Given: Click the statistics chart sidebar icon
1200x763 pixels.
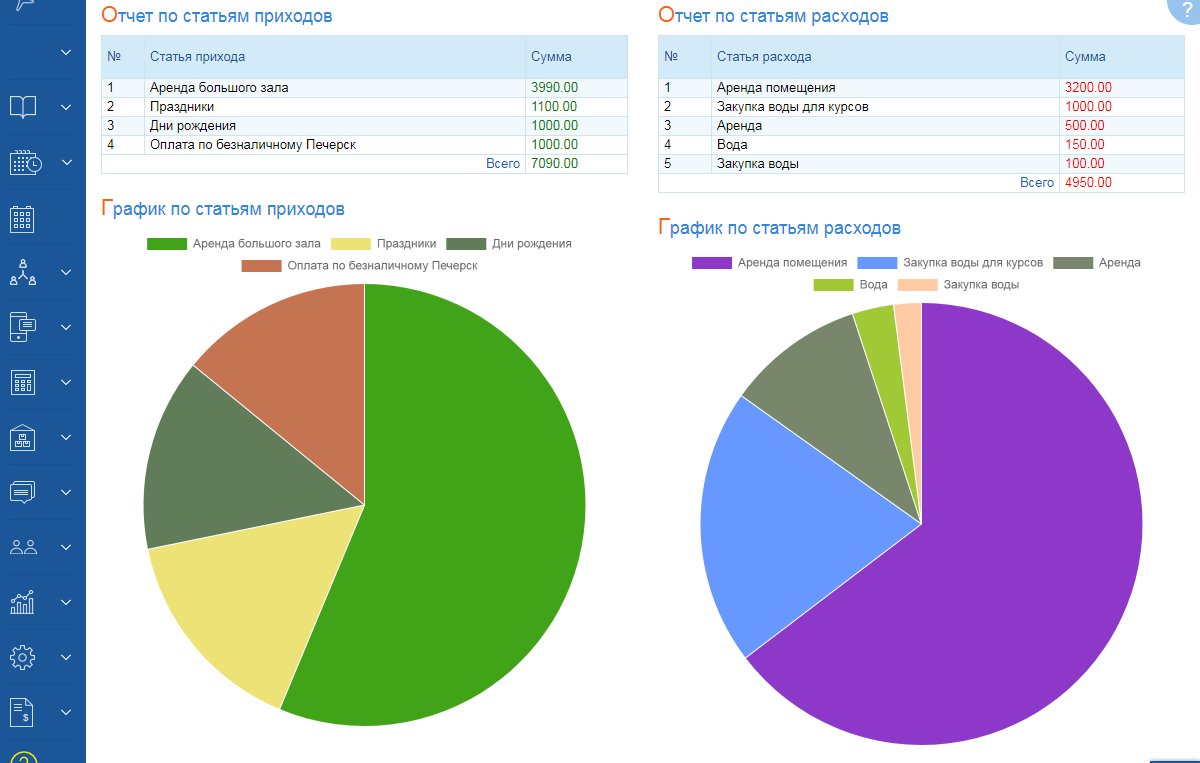Looking at the screenshot, I should [23, 602].
